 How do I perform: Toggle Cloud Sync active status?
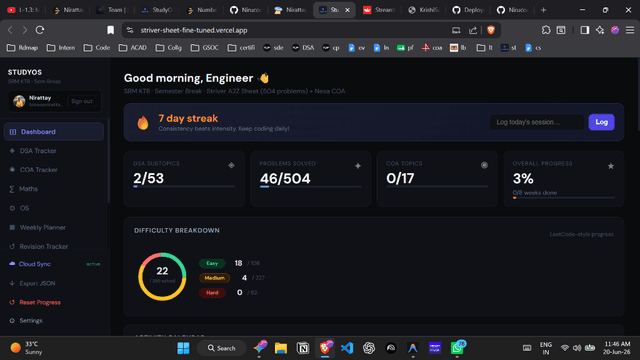tap(93, 264)
